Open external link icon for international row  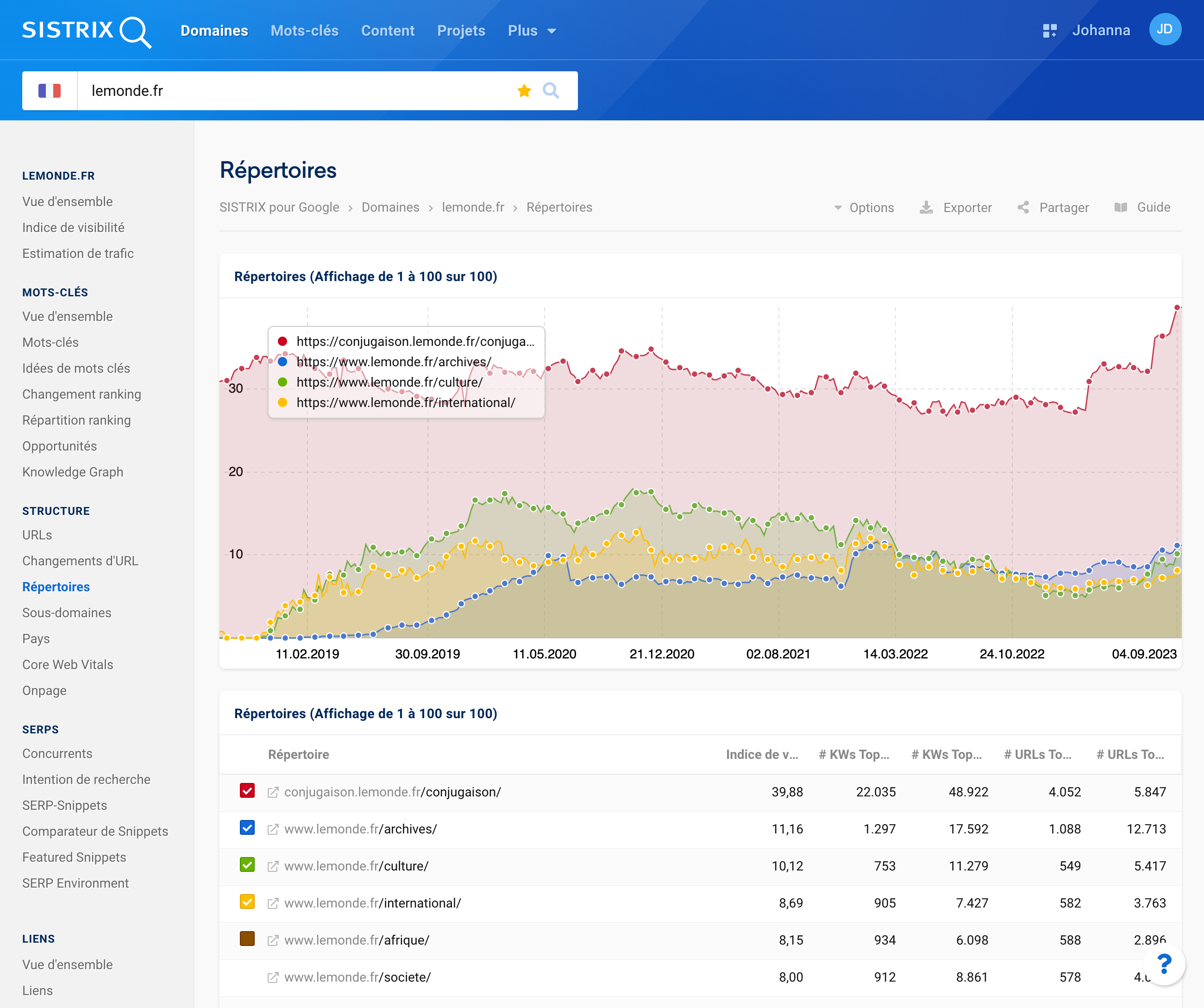(273, 904)
